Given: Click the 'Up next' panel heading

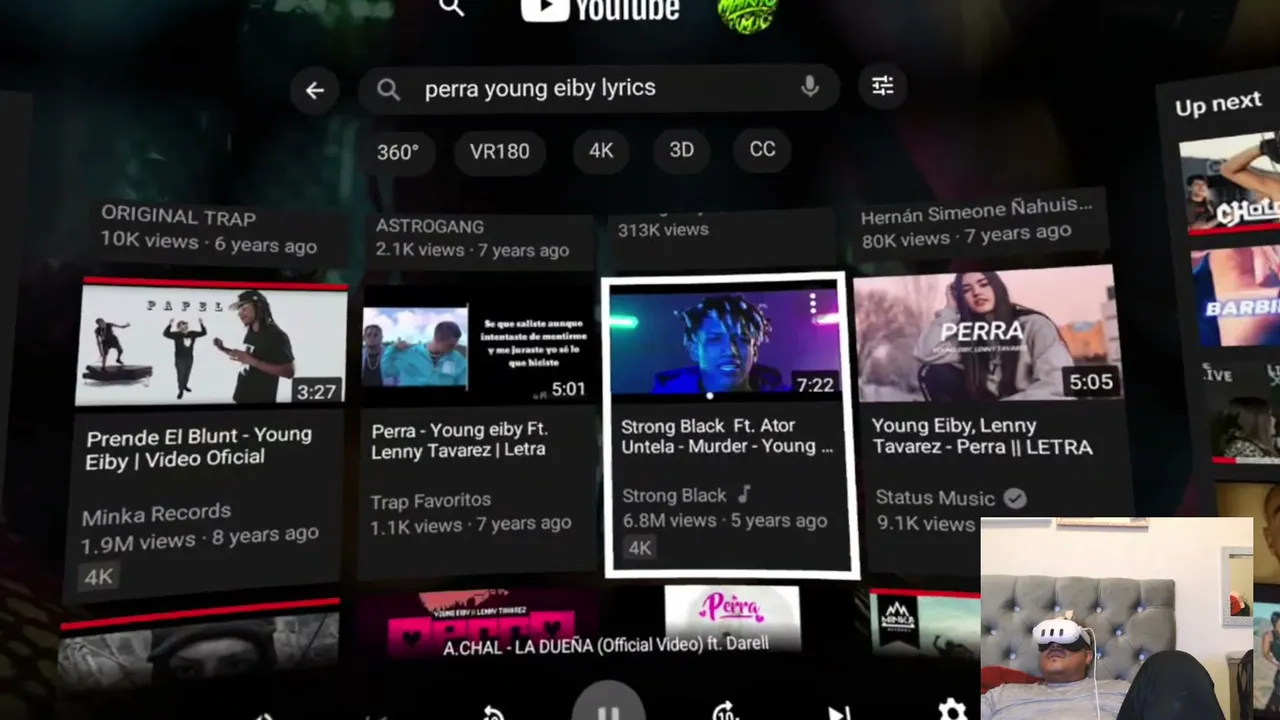Looking at the screenshot, I should [1218, 104].
